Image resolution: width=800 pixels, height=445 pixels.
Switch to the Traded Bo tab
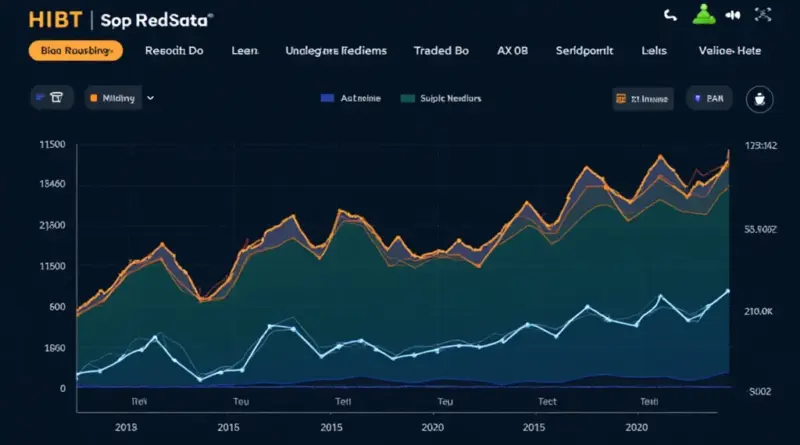tap(441, 51)
